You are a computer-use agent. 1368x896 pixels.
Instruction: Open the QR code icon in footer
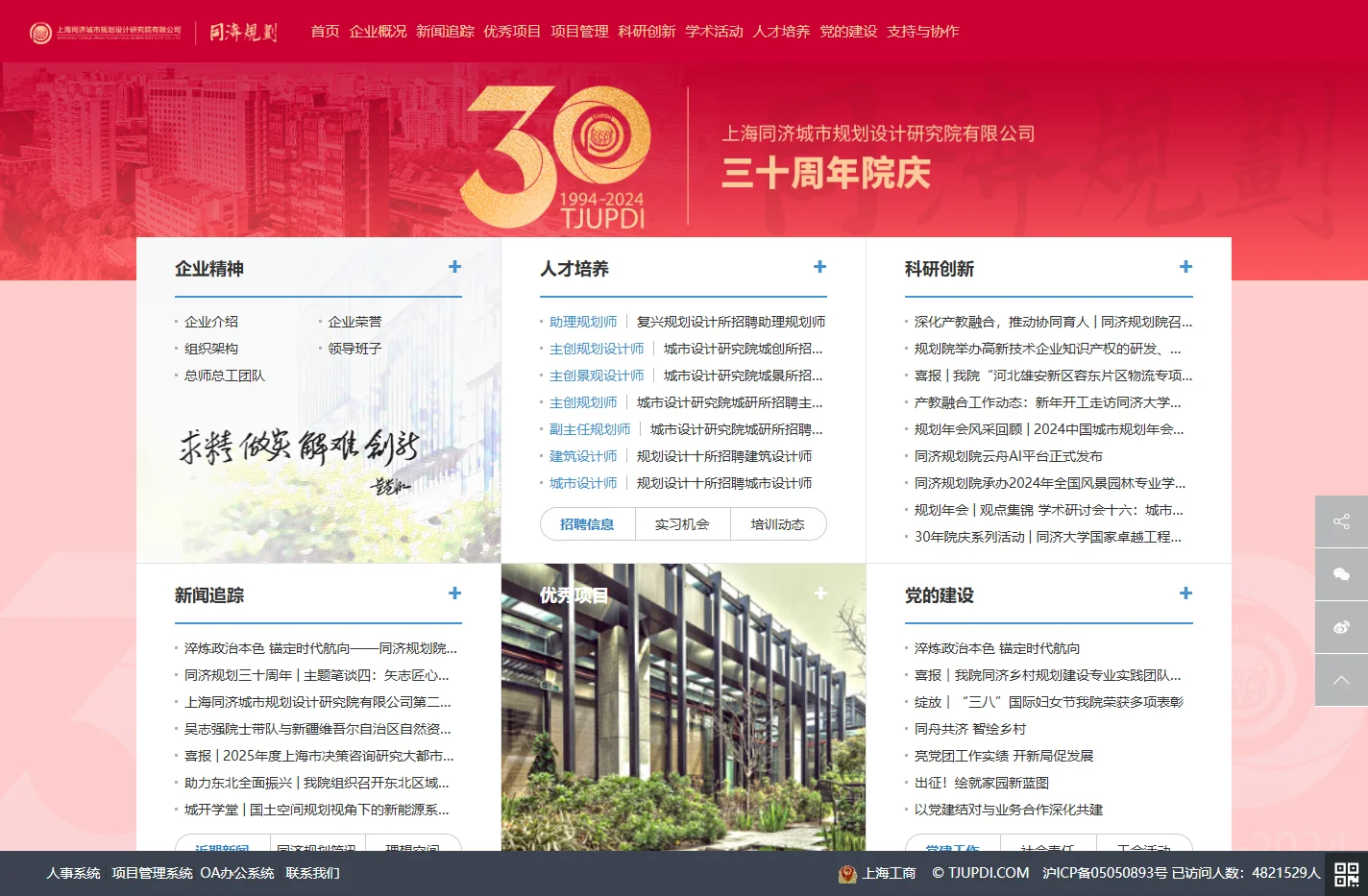[1346, 874]
